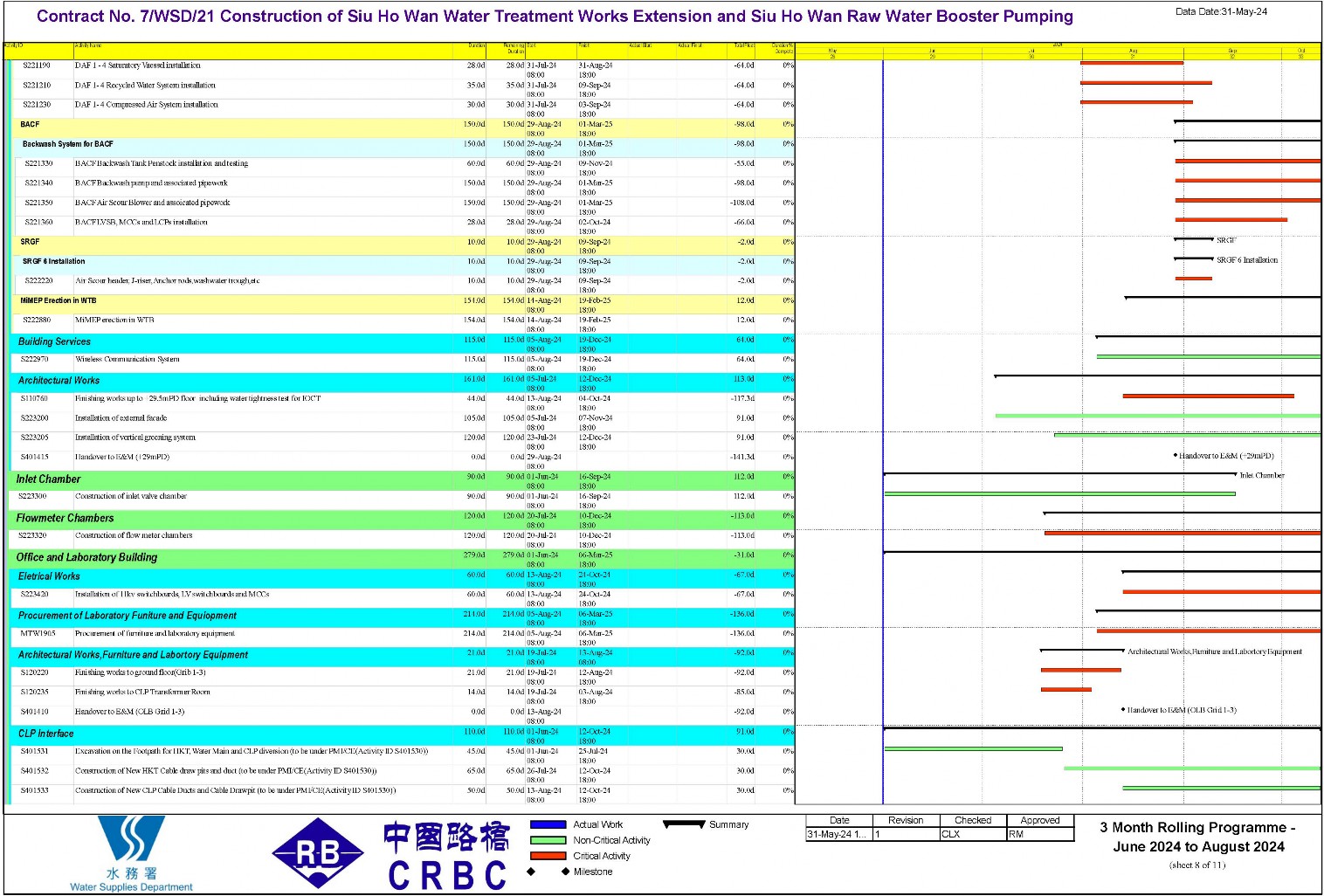Click the red Critical Activity legend swatch
The height and width of the screenshot is (896, 1324).
tap(548, 856)
